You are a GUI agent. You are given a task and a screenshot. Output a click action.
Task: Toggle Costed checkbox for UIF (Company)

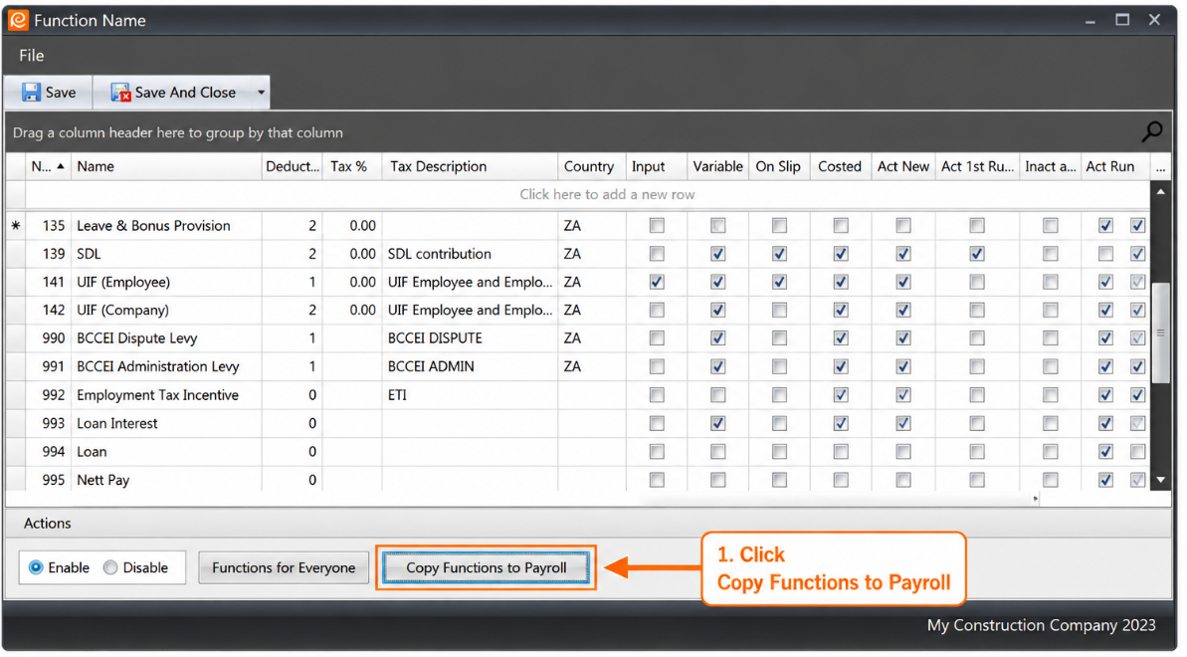tap(840, 310)
